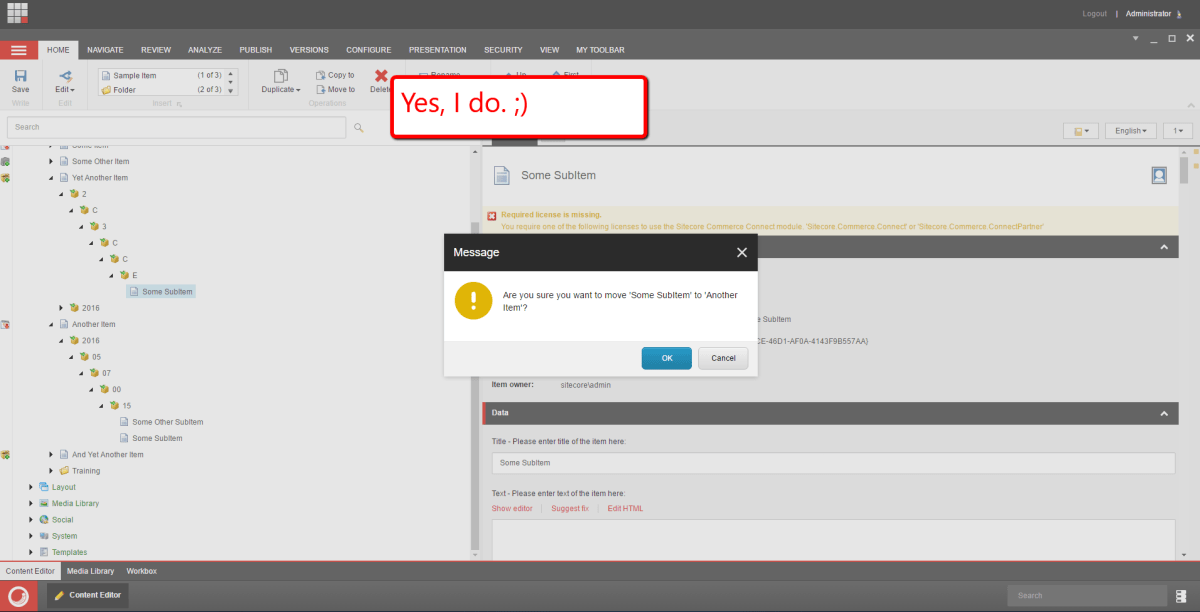Screen dimensions: 1200x612
Task: Expand the Some Other Item tree node
Action: coord(52,161)
